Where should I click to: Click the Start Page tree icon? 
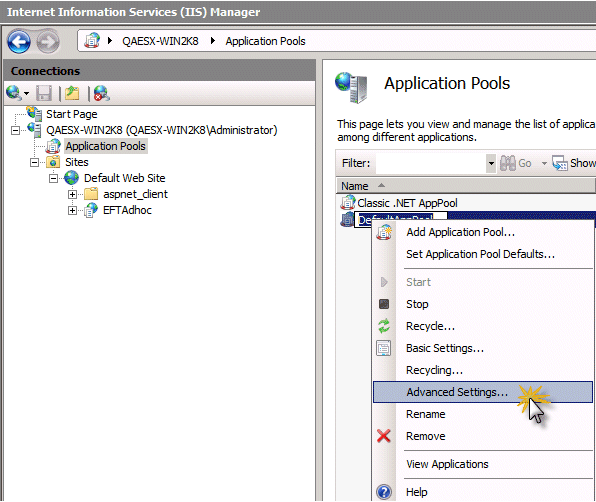click(34, 114)
